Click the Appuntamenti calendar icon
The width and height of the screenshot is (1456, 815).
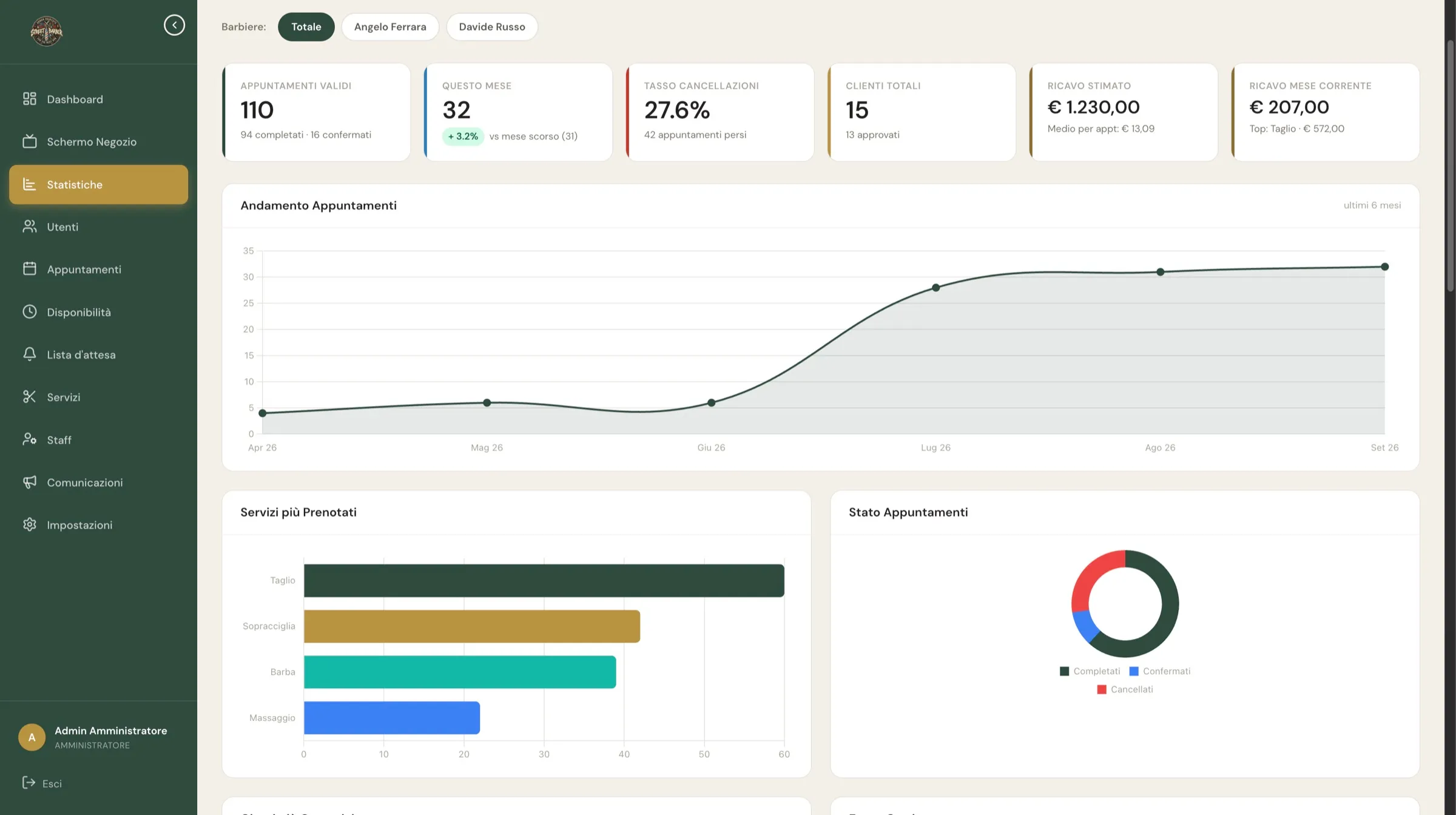click(30, 269)
